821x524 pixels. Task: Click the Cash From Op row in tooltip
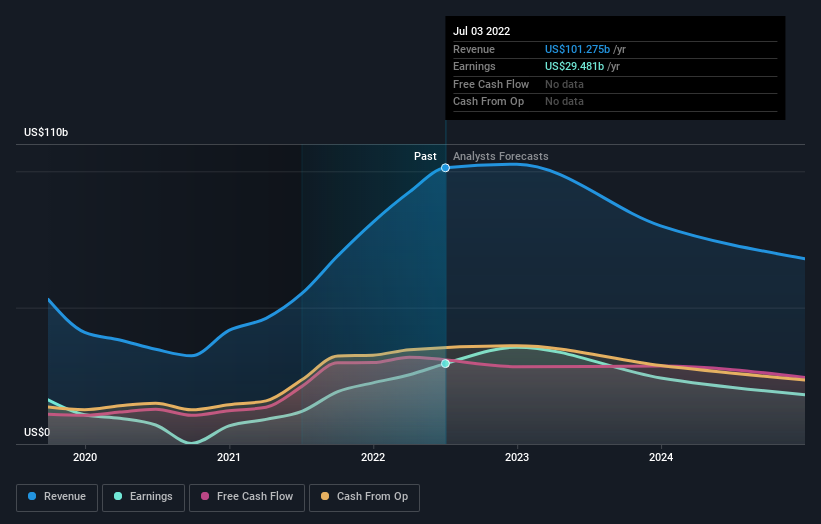click(x=615, y=102)
